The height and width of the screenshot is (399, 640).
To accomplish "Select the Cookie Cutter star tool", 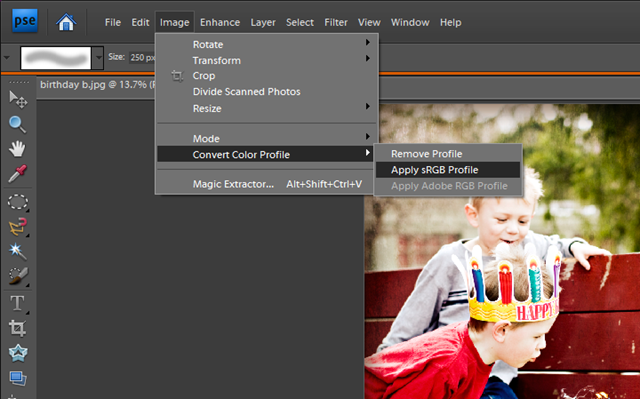I will (x=18, y=353).
